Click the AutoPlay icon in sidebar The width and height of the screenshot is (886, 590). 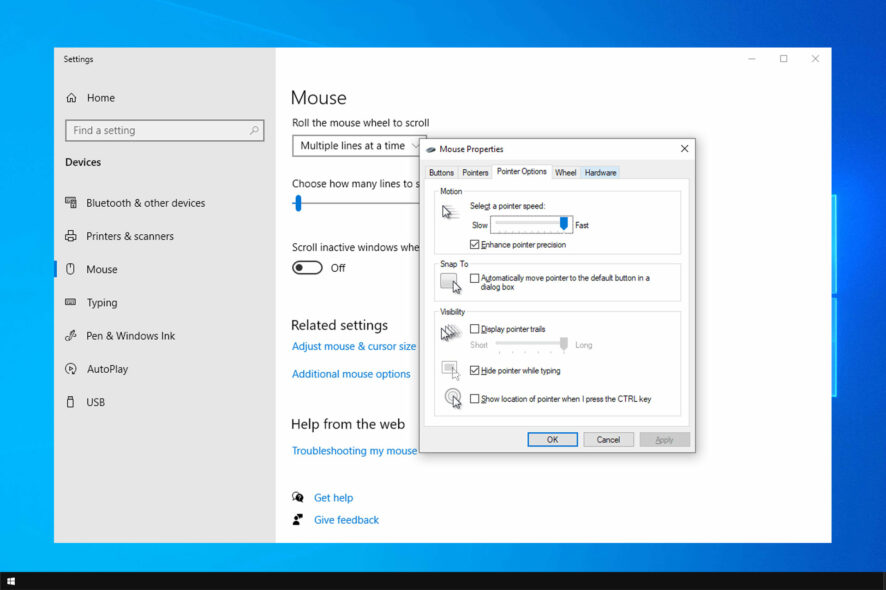click(x=71, y=369)
